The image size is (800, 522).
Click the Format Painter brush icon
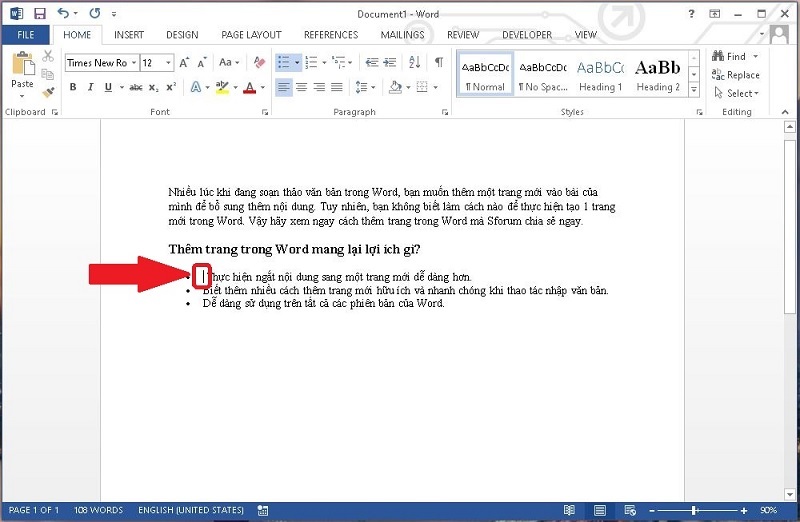click(48, 92)
